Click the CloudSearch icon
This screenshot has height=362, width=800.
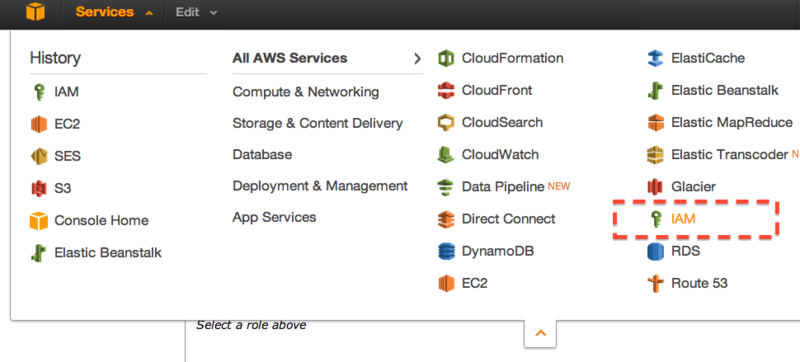(x=446, y=122)
